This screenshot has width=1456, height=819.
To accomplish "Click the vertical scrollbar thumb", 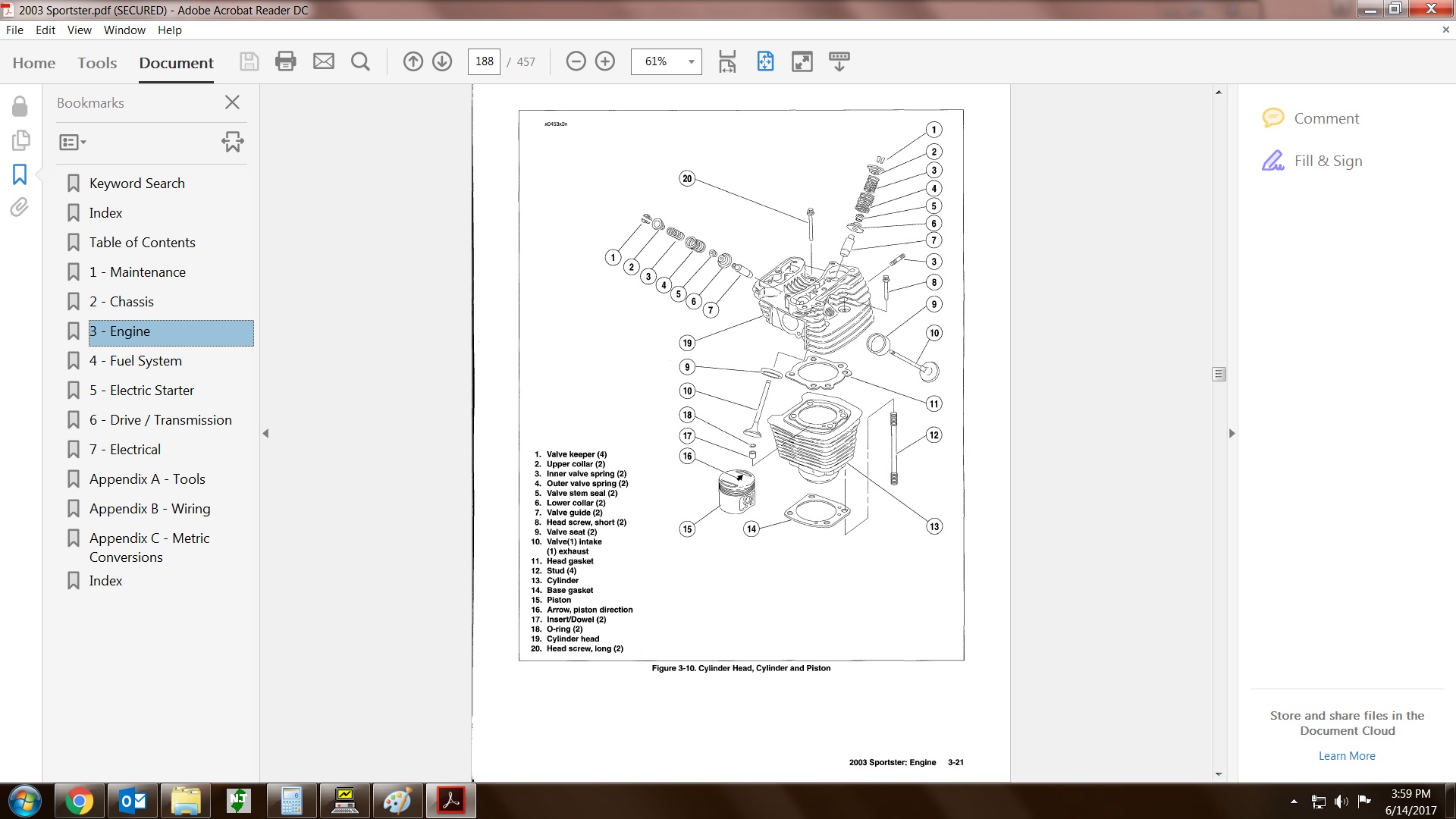I will (x=1219, y=375).
